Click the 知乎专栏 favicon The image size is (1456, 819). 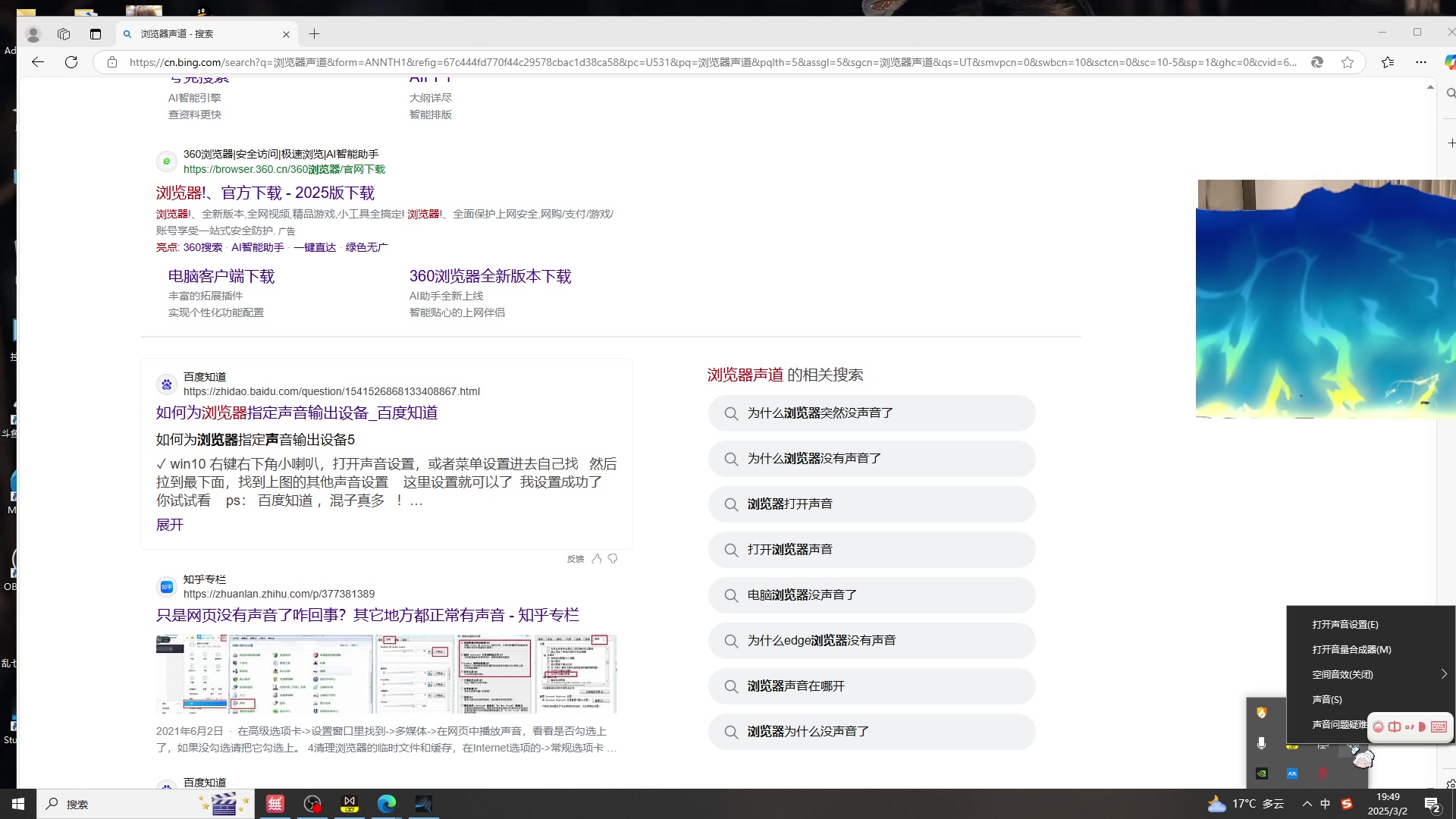click(x=167, y=587)
